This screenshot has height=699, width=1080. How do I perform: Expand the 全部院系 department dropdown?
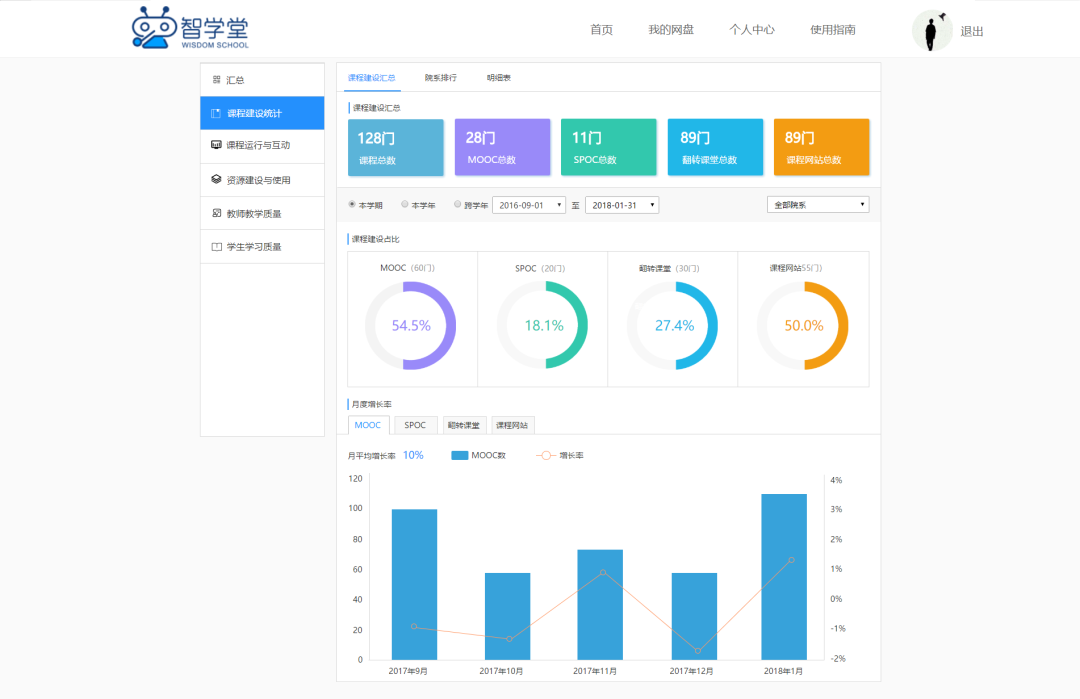tap(818, 205)
